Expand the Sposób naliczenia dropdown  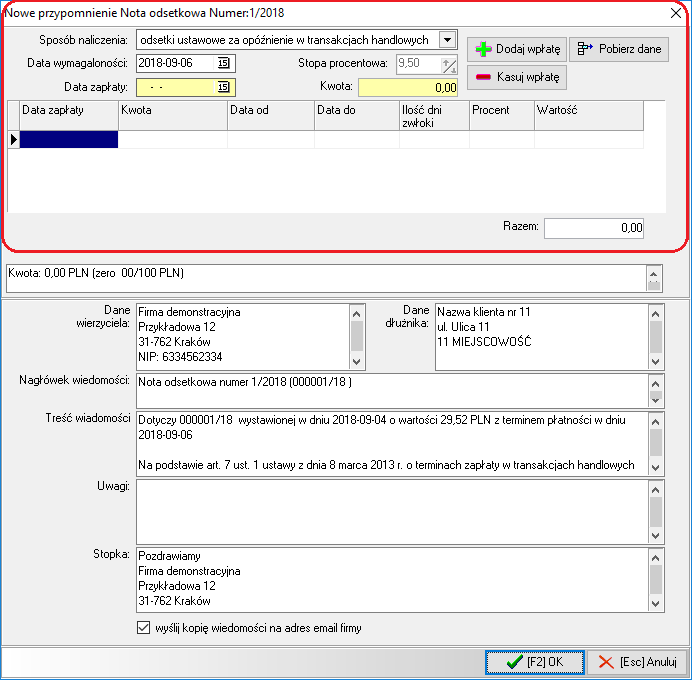click(x=448, y=40)
